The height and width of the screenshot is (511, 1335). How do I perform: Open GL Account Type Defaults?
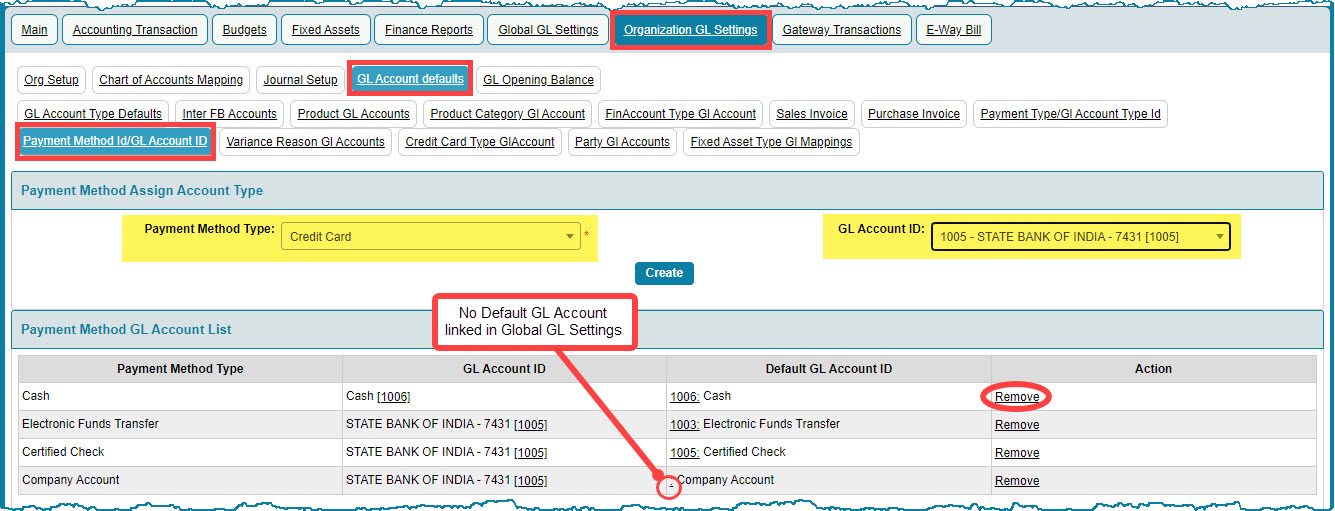(93, 114)
